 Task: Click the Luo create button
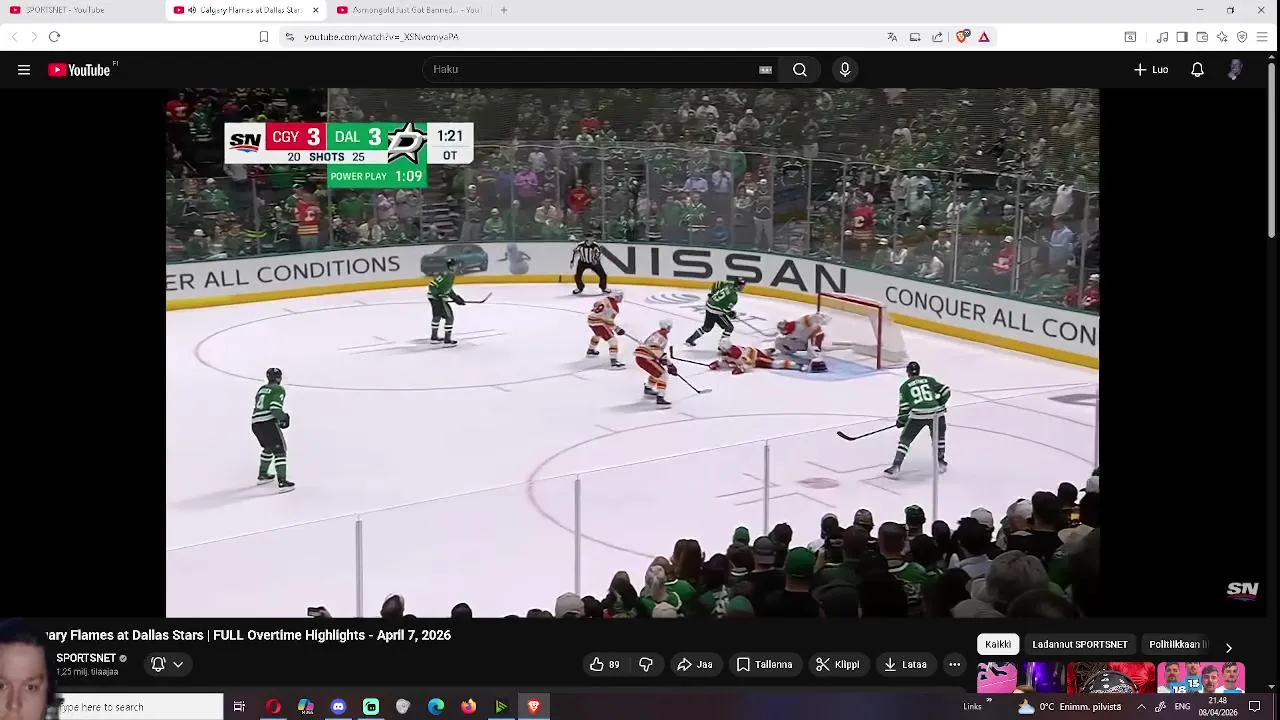[1151, 70]
